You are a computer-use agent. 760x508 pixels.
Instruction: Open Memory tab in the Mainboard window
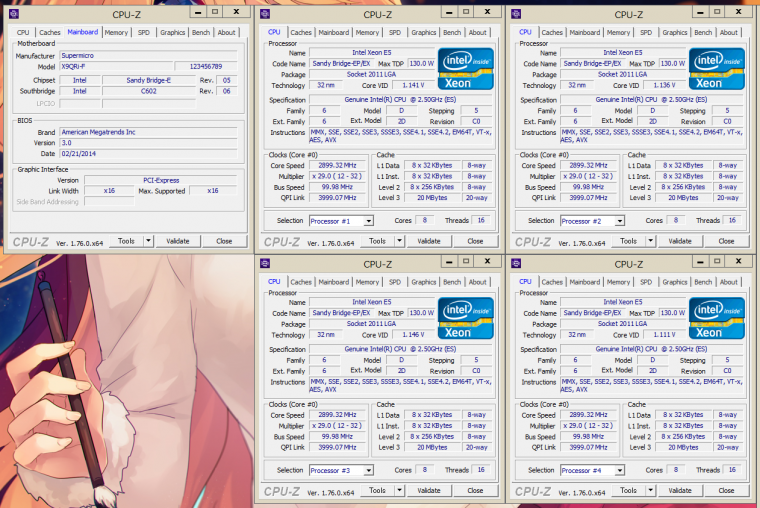[x=116, y=32]
